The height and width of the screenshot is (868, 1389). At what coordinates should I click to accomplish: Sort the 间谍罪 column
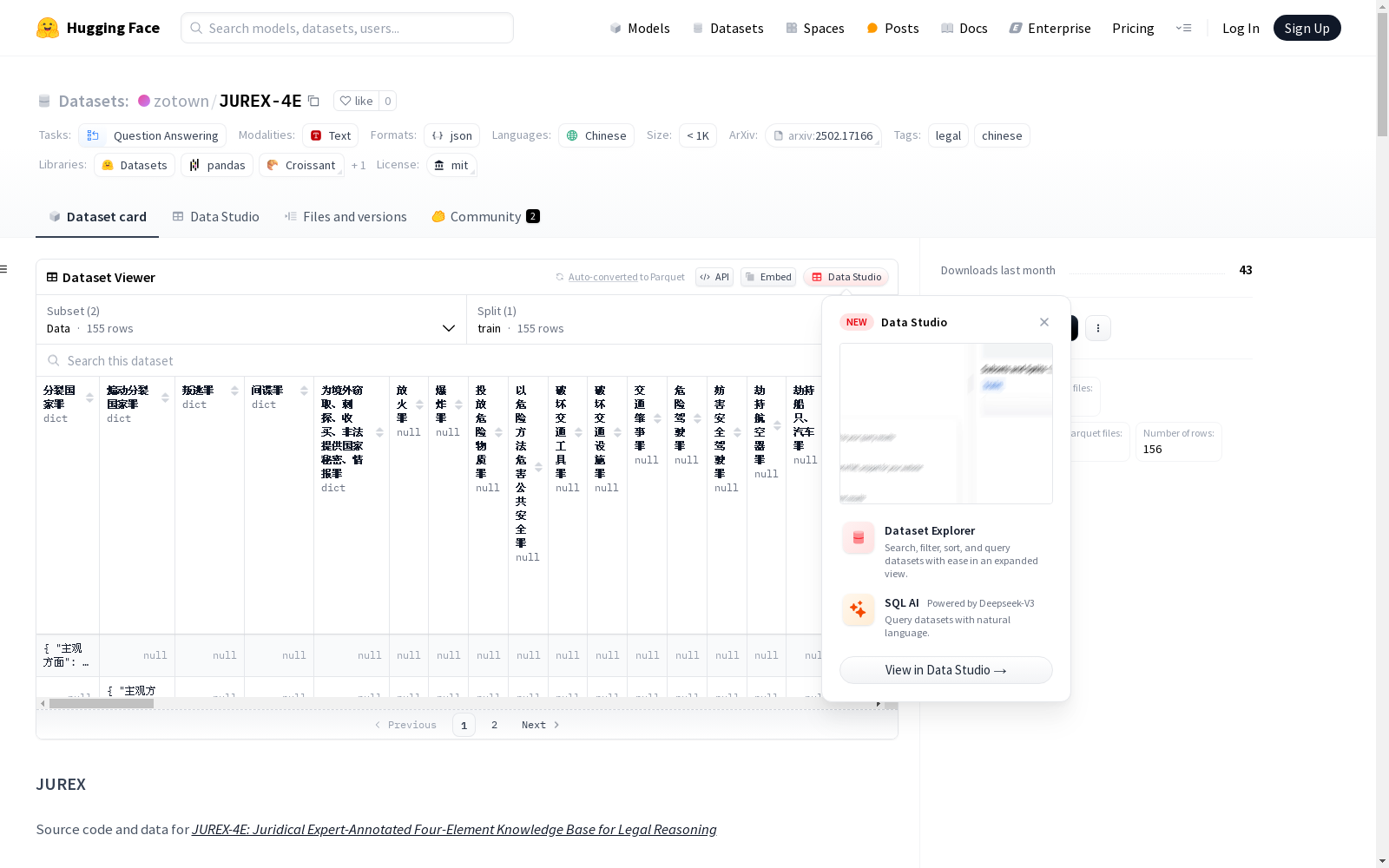click(304, 391)
